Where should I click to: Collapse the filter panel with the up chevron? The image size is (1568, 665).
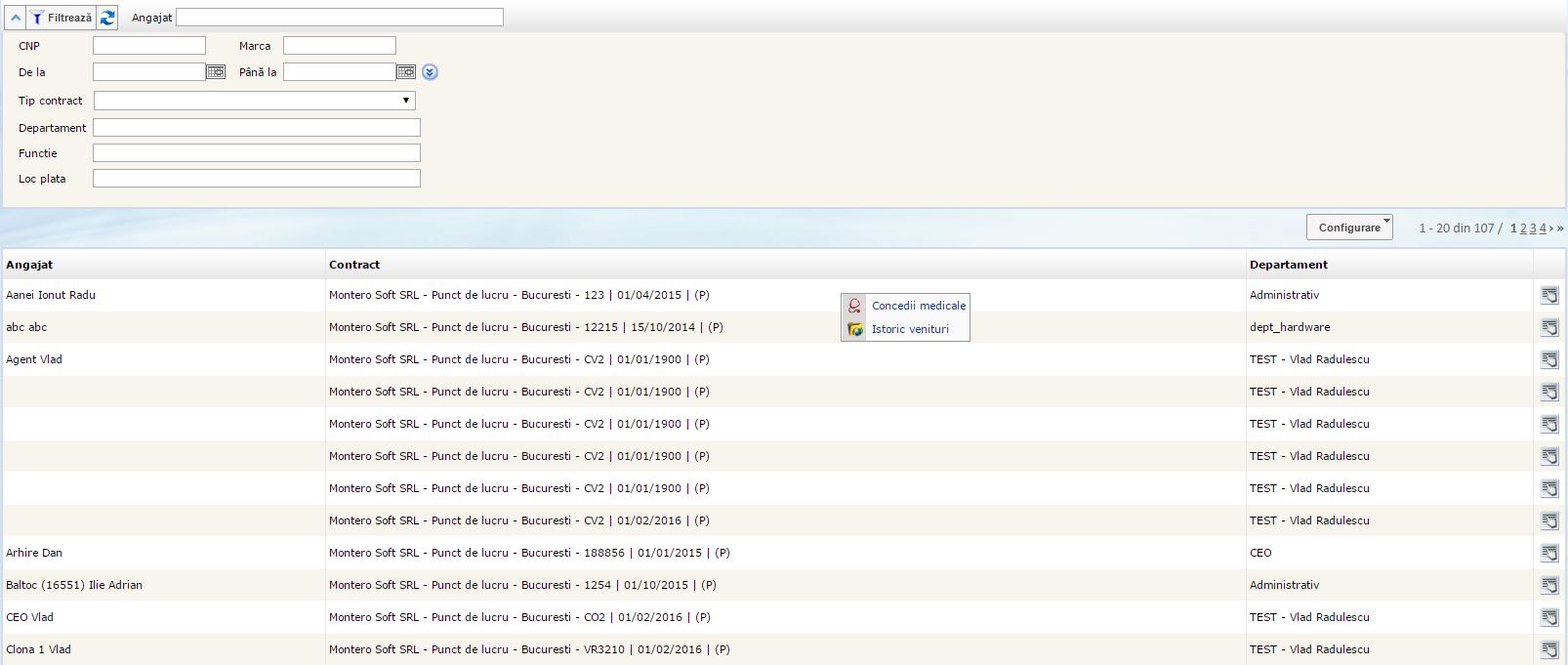(16, 18)
